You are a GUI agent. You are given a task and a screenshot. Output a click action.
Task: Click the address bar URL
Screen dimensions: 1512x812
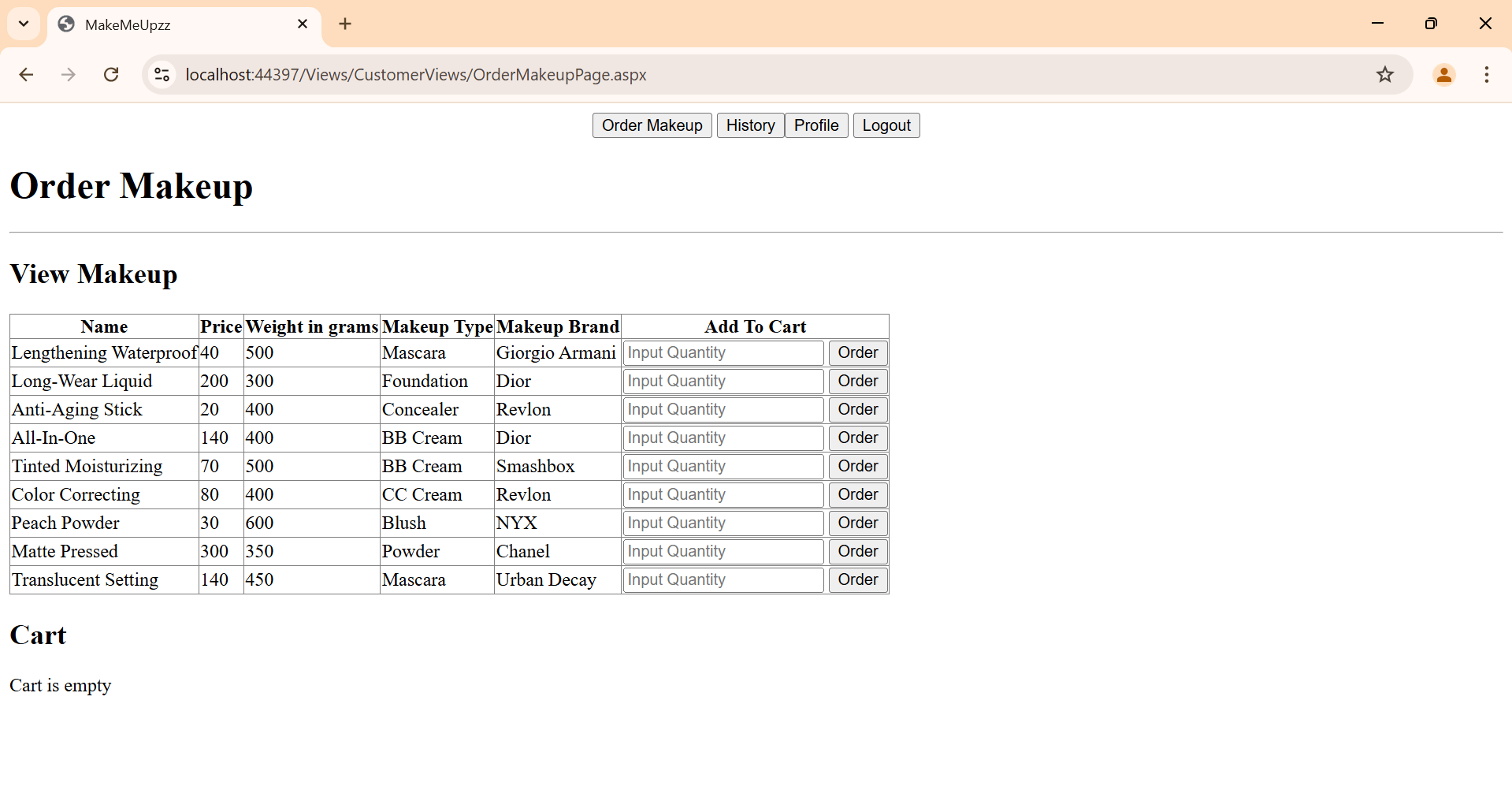coord(416,75)
